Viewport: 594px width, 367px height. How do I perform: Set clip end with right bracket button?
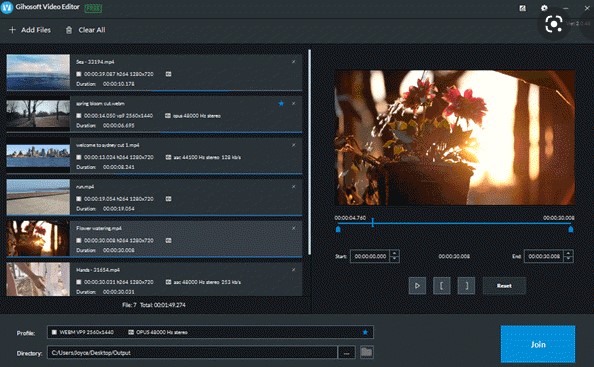pyautogui.click(x=466, y=286)
